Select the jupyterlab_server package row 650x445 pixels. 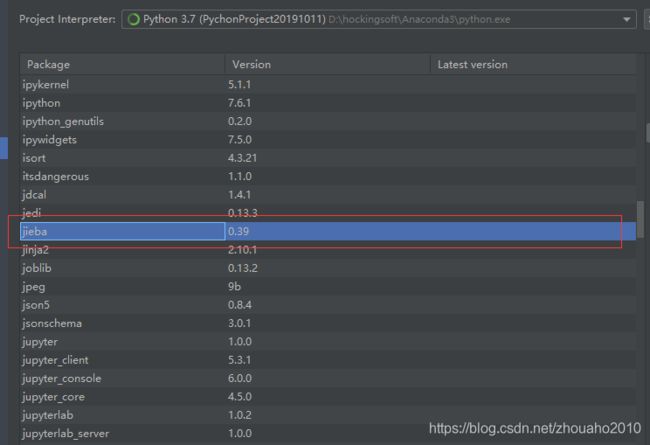pos(327,433)
